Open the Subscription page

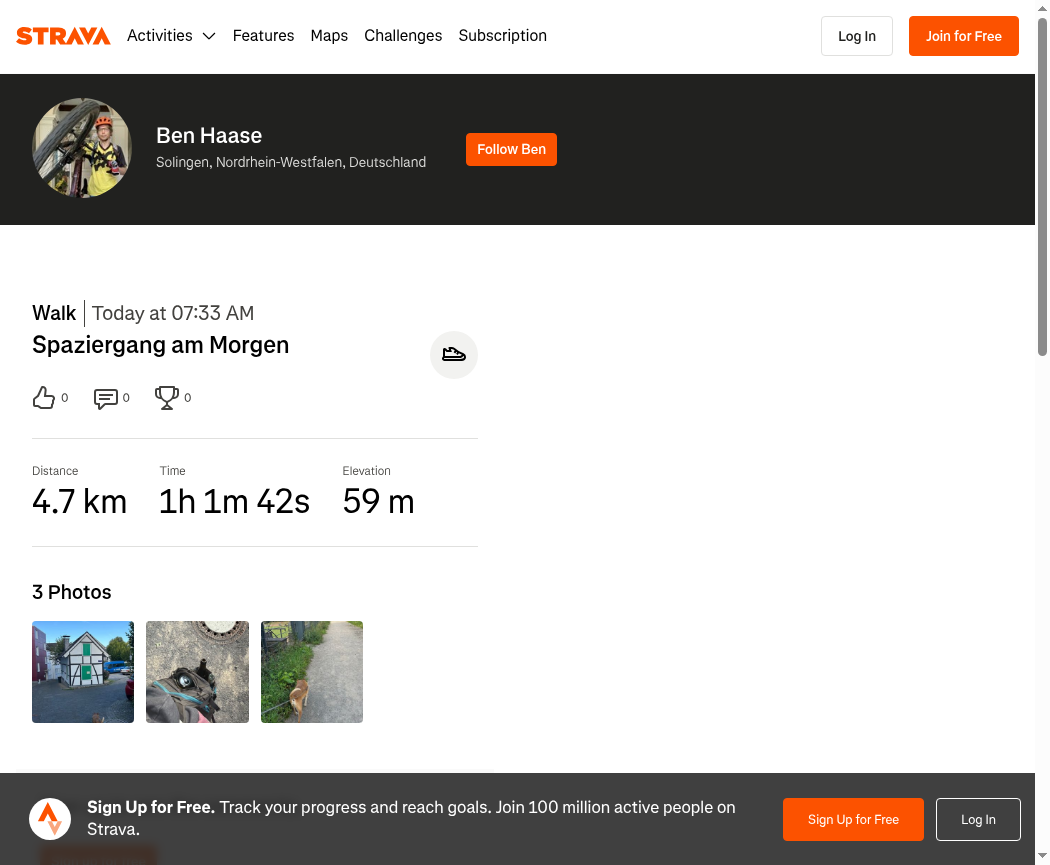click(502, 35)
